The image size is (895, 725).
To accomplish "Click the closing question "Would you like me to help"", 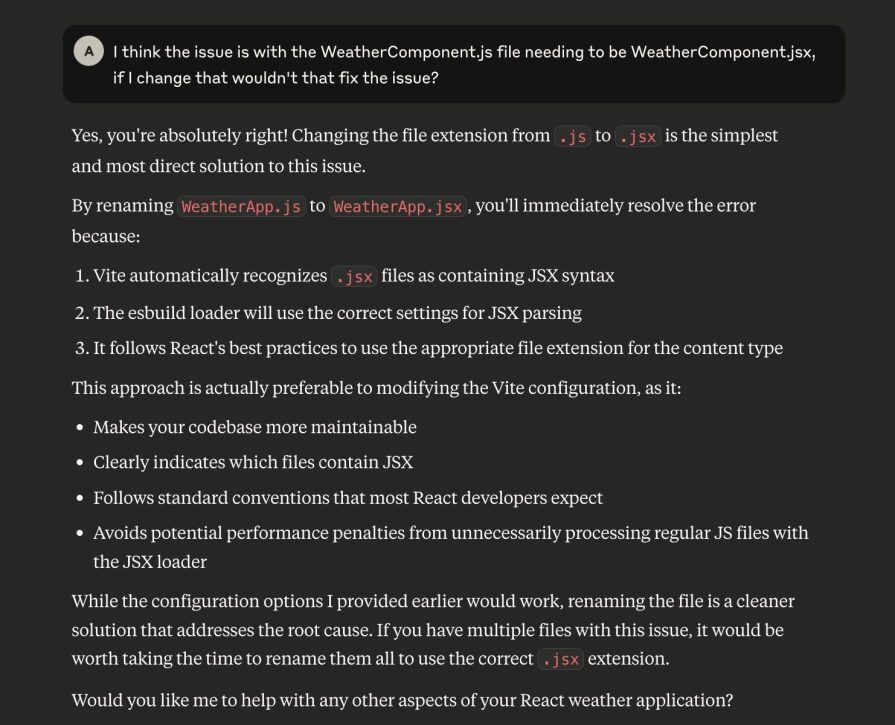I will pyautogui.click(x=401, y=700).
